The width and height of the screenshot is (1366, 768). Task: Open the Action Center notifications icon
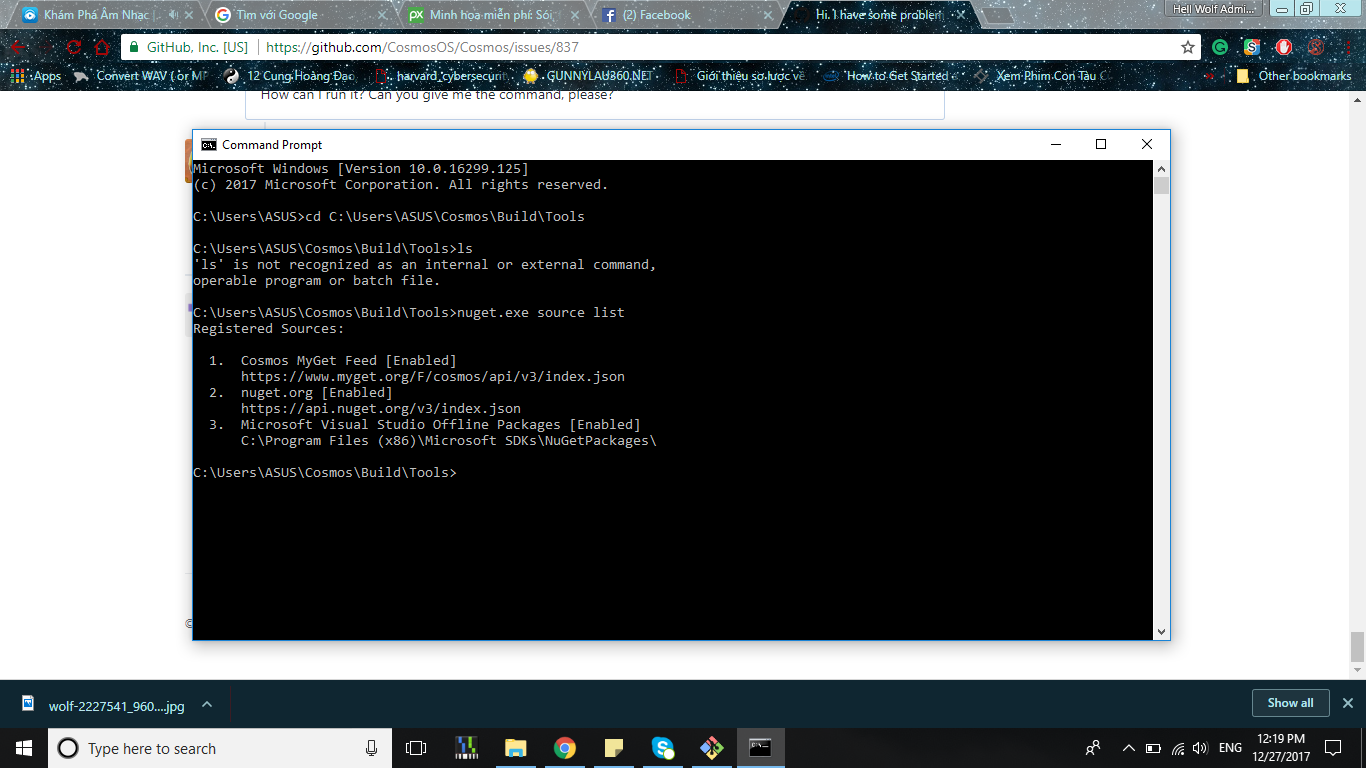(x=1333, y=748)
